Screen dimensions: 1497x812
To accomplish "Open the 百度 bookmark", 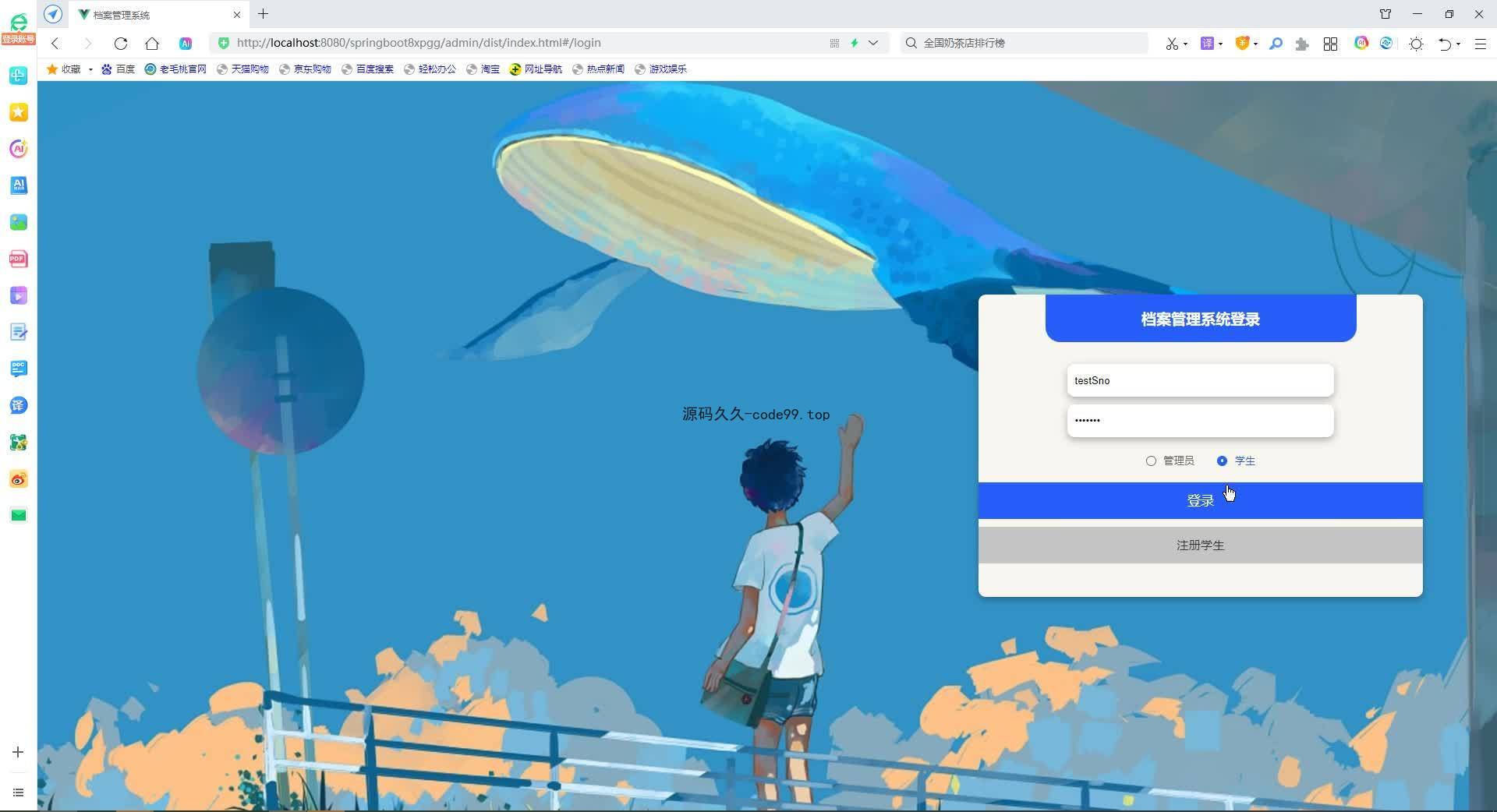I will (118, 69).
